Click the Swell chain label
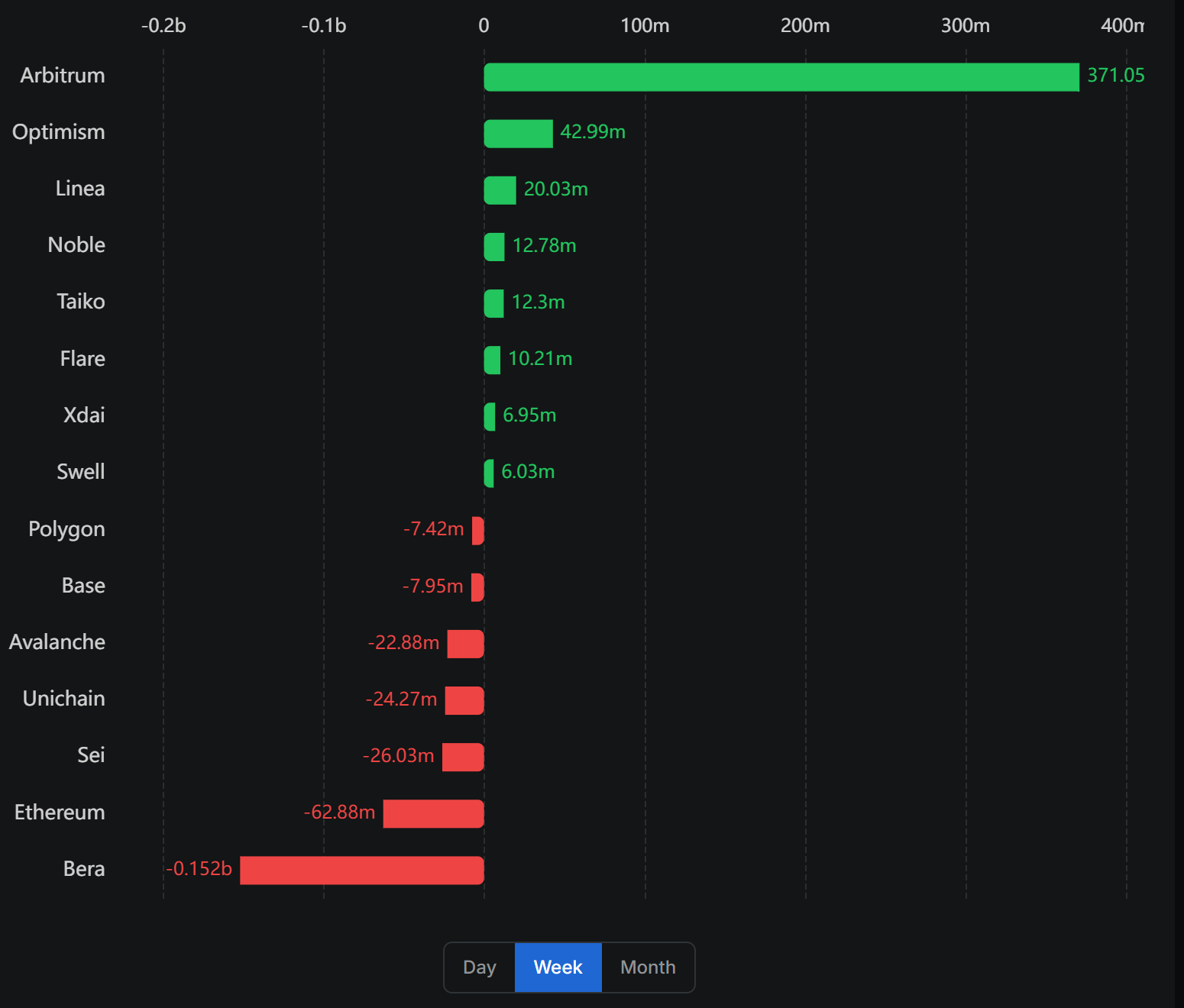 click(81, 472)
